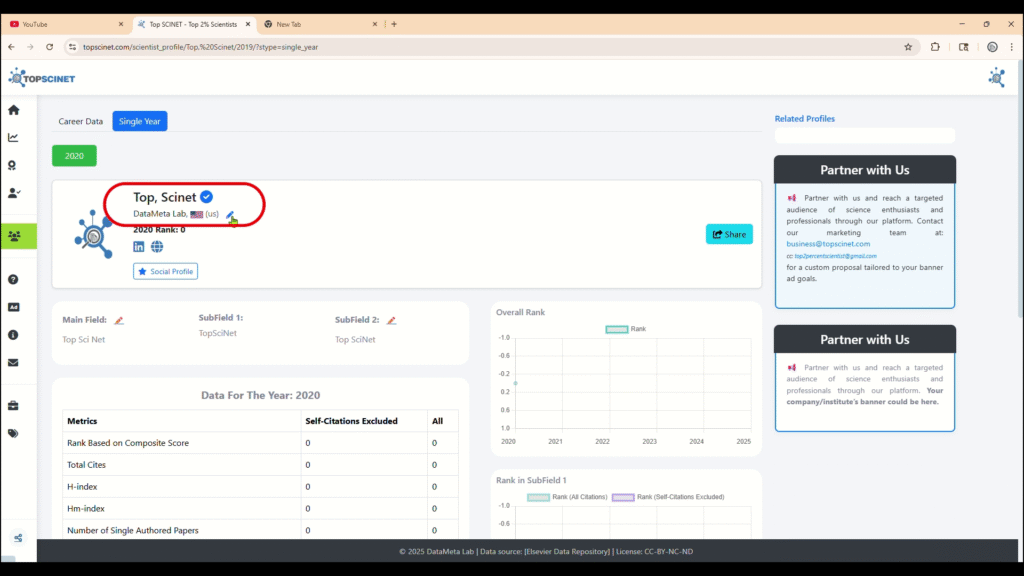Click the Share button
The height and width of the screenshot is (576, 1024).
click(729, 234)
